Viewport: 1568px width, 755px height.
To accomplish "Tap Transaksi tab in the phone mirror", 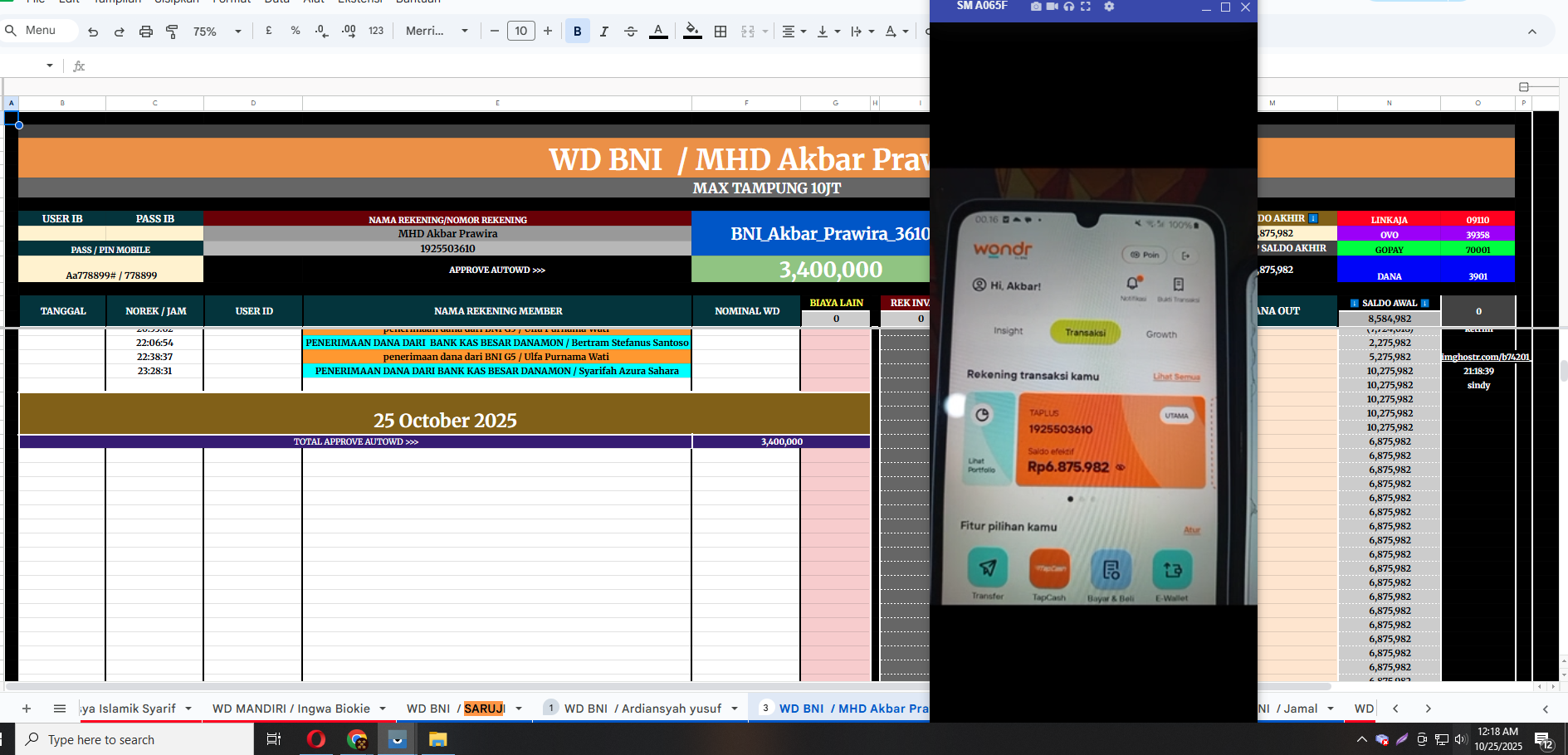I will (1085, 333).
